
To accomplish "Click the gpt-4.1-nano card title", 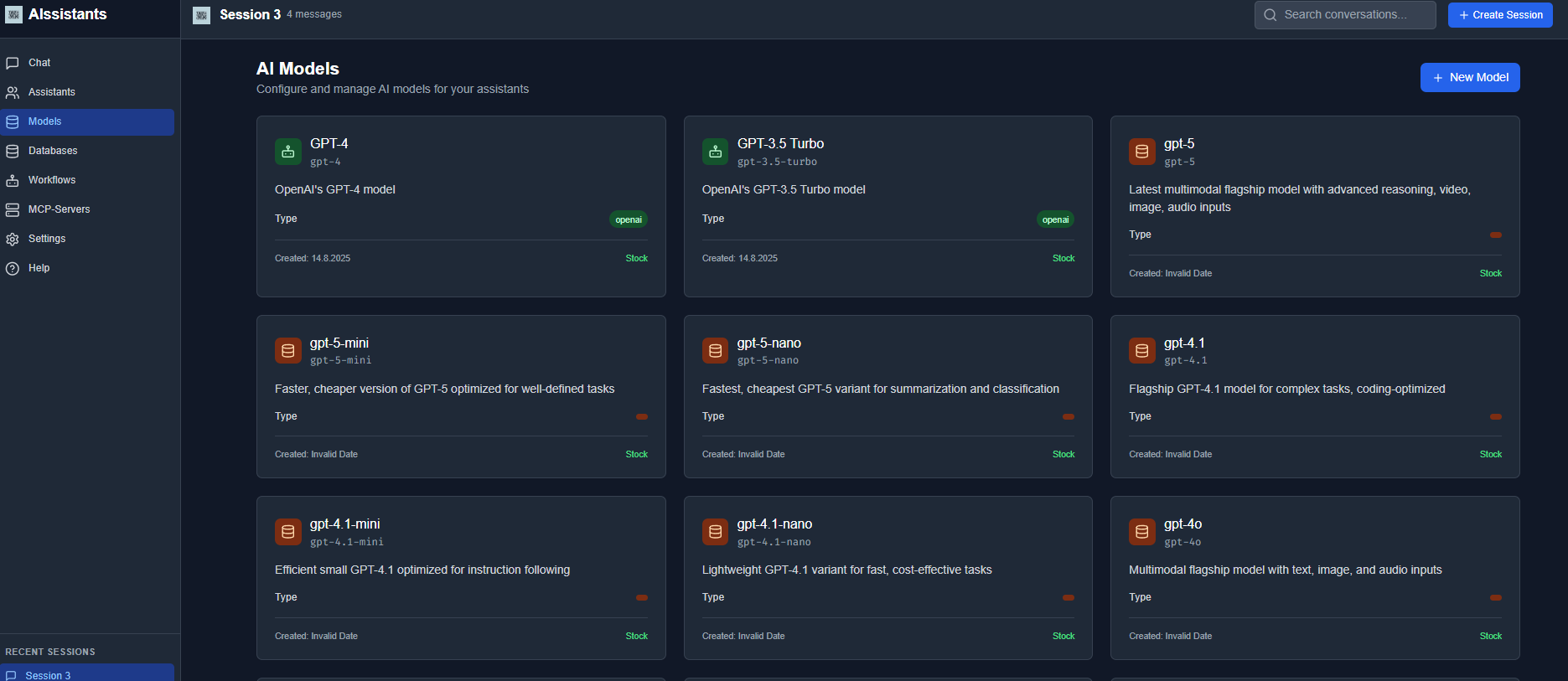I will pyautogui.click(x=774, y=524).
